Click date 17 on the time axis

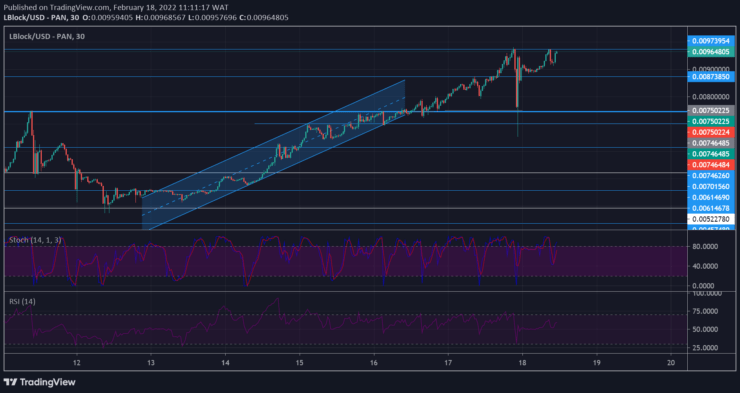click(x=448, y=363)
